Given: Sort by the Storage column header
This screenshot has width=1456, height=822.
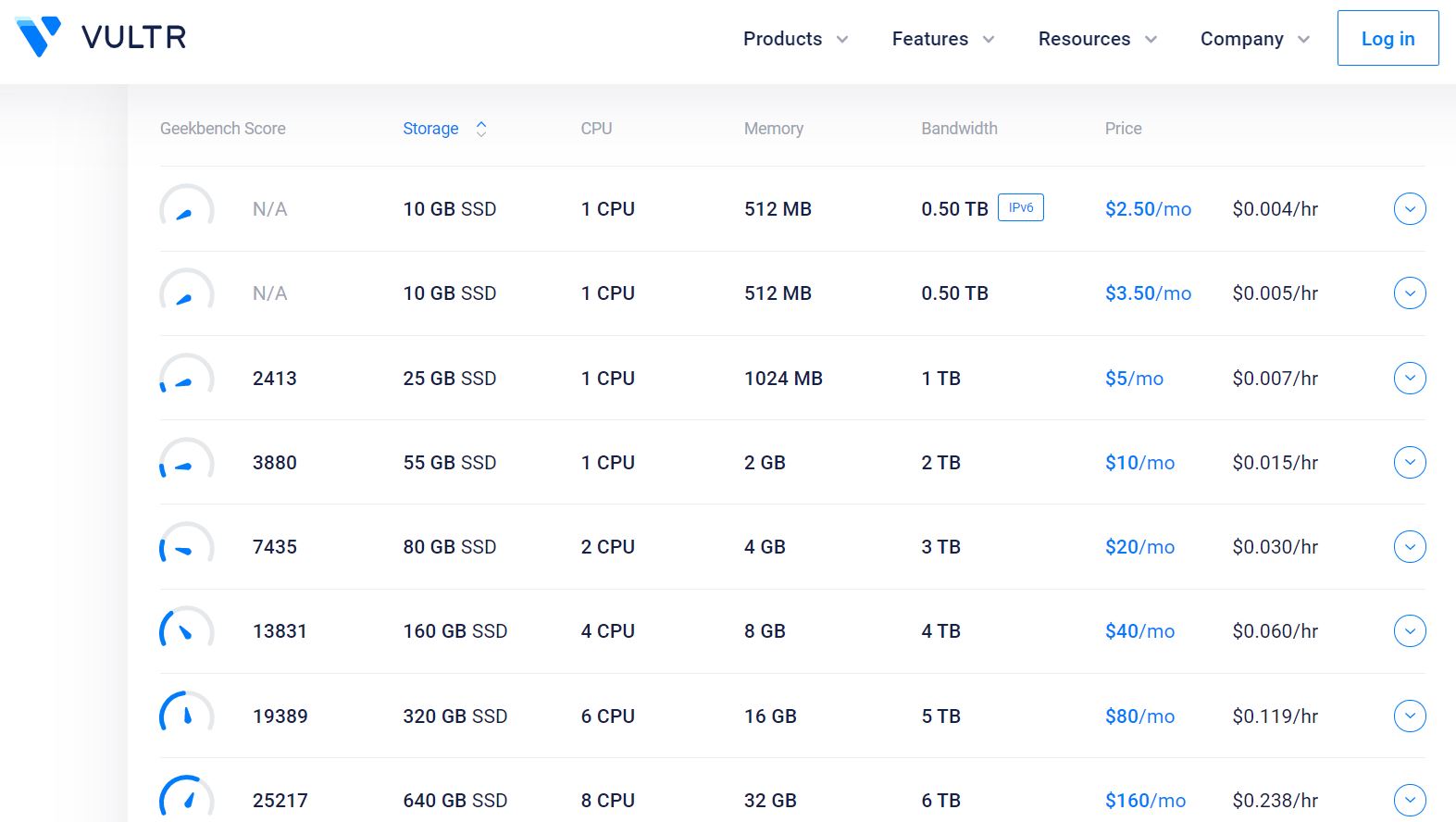Looking at the screenshot, I should click(x=430, y=129).
